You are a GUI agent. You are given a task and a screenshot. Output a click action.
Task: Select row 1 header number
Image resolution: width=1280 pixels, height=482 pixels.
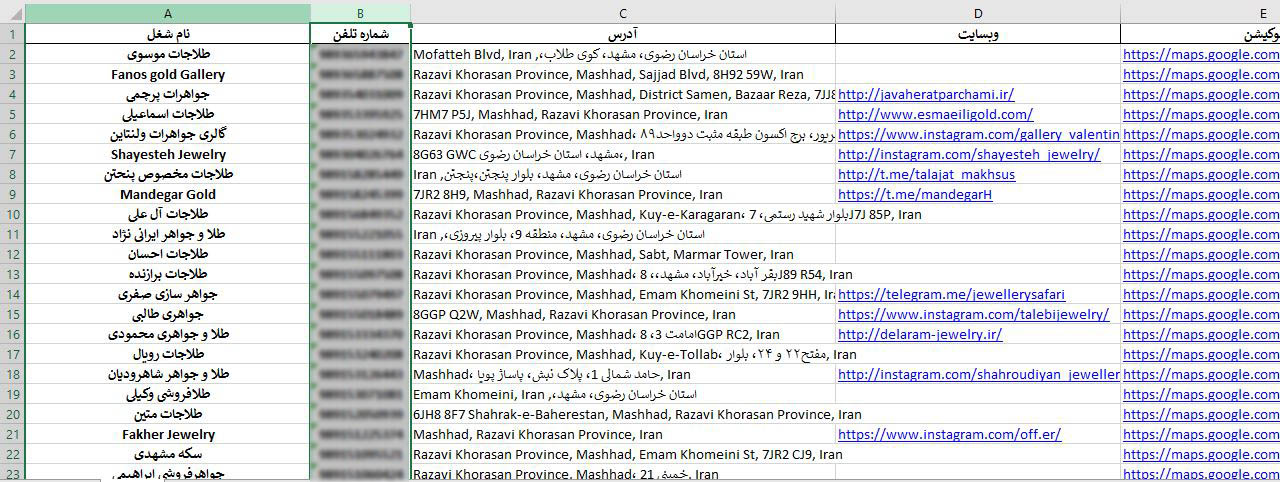pos(12,34)
